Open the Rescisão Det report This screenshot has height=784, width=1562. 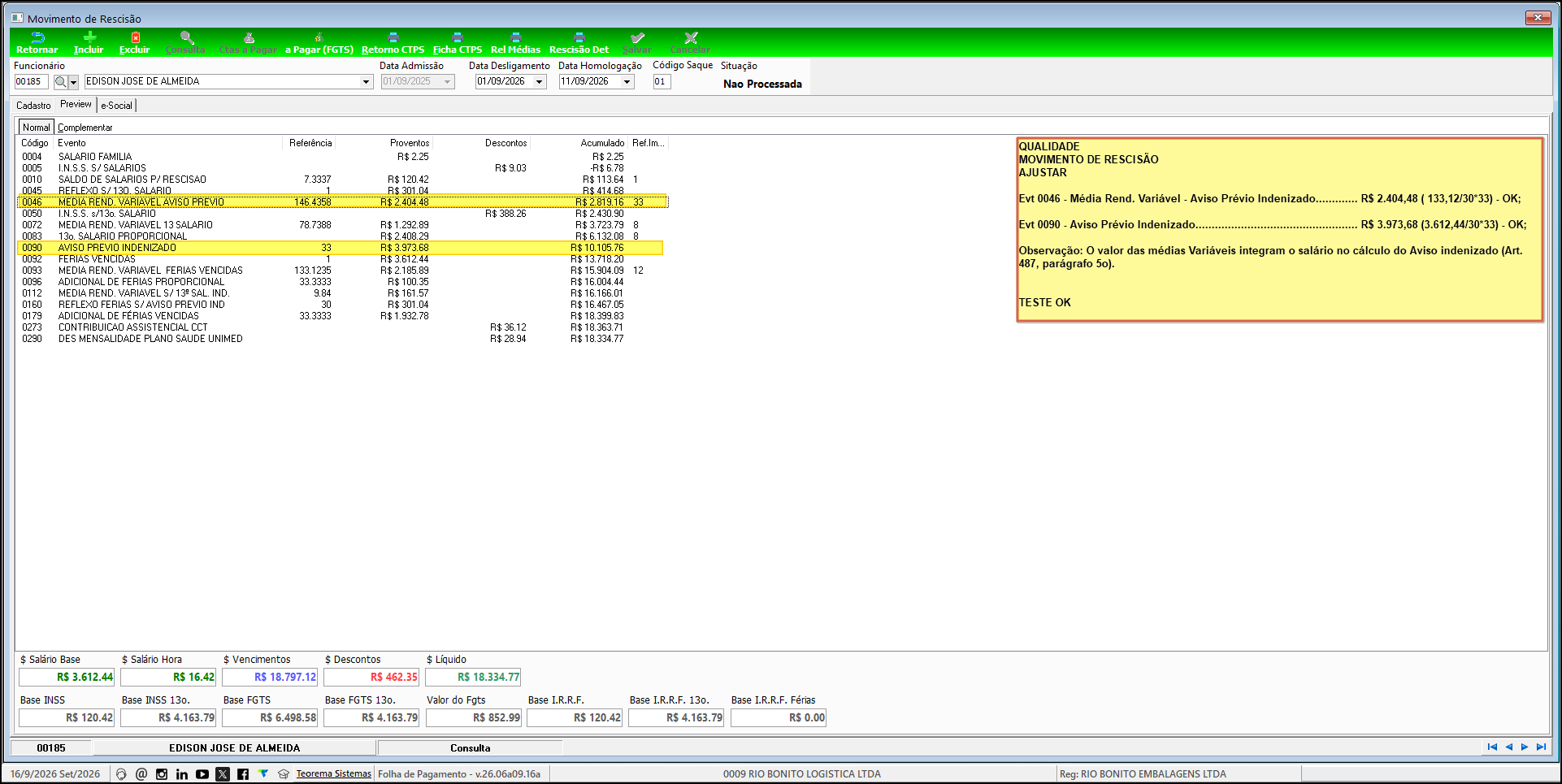tap(579, 43)
